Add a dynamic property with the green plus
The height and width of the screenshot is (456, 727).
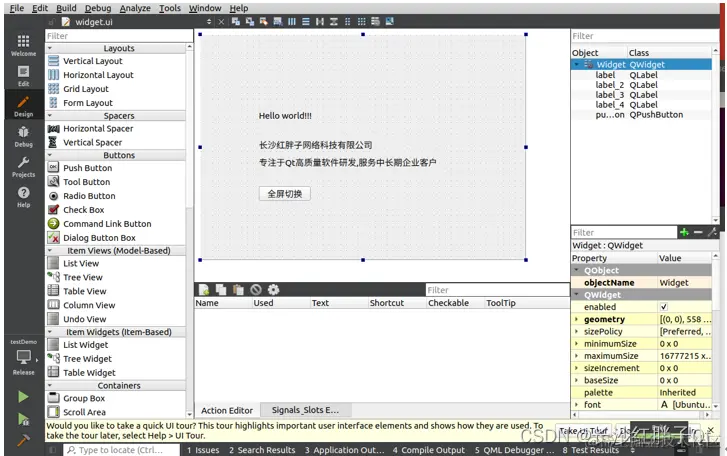684,232
